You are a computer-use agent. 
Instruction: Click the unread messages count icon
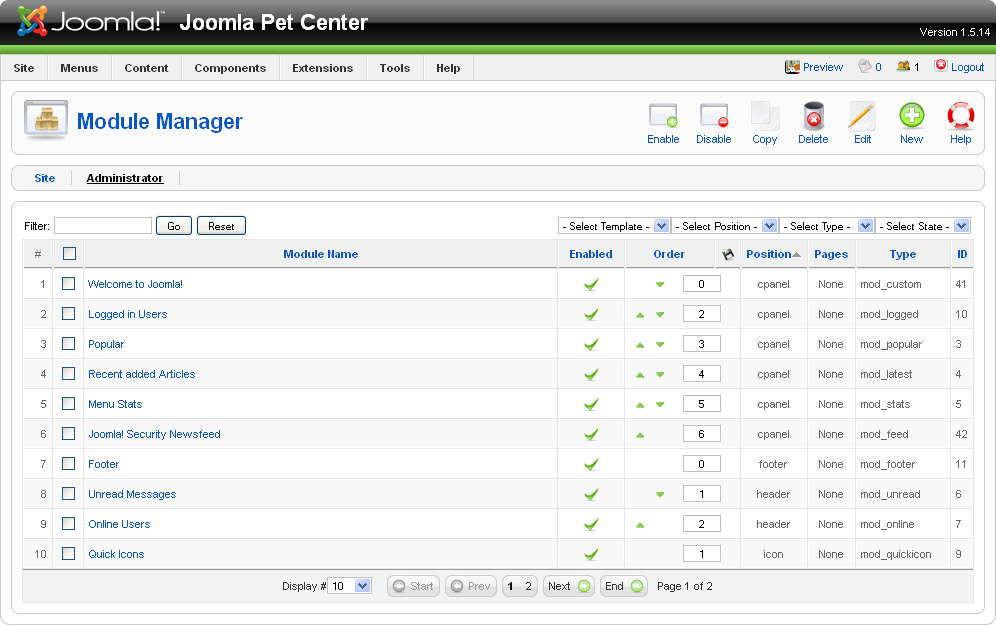coord(865,66)
